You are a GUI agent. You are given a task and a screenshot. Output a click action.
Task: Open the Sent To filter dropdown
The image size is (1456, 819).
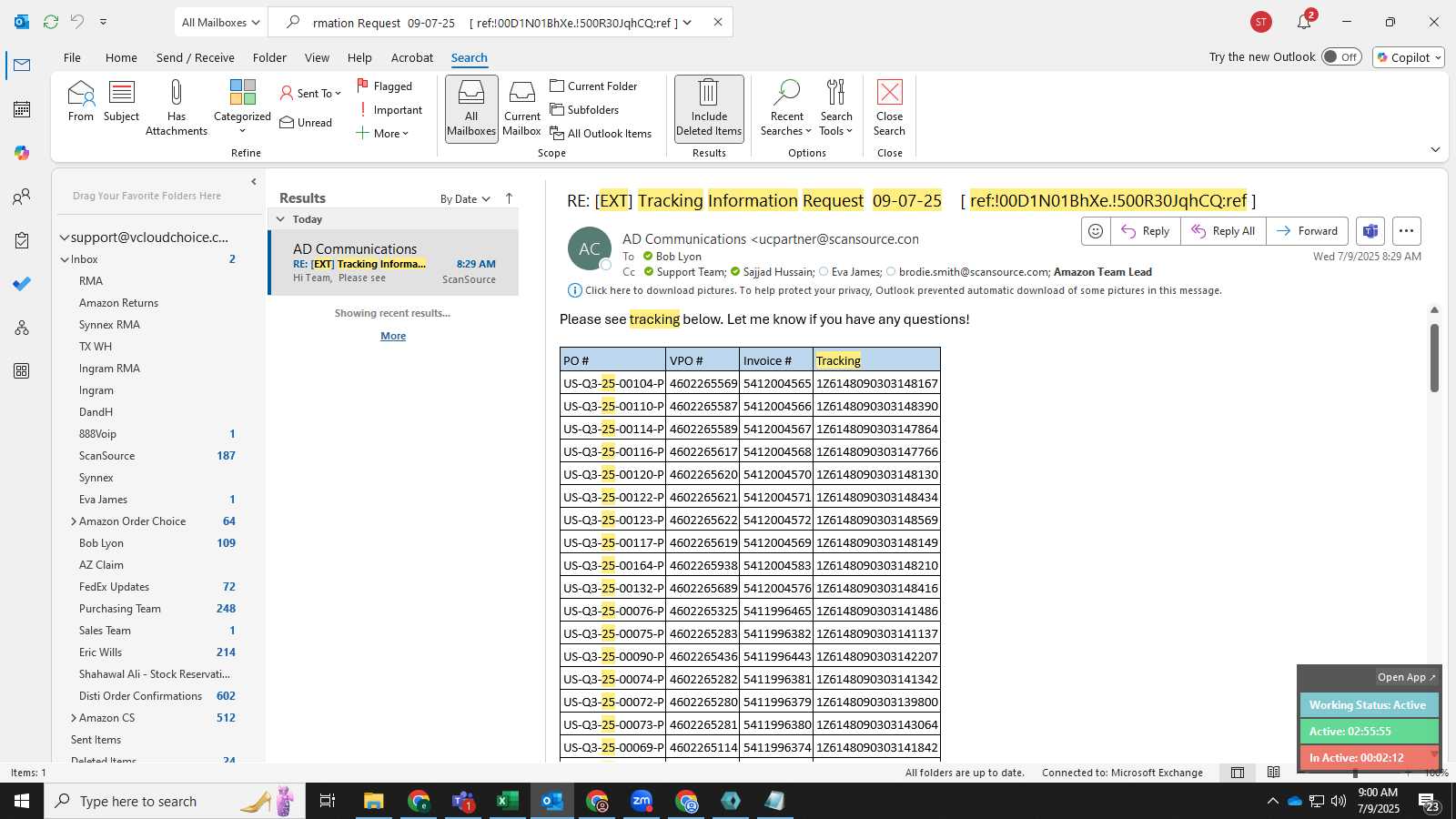310,93
